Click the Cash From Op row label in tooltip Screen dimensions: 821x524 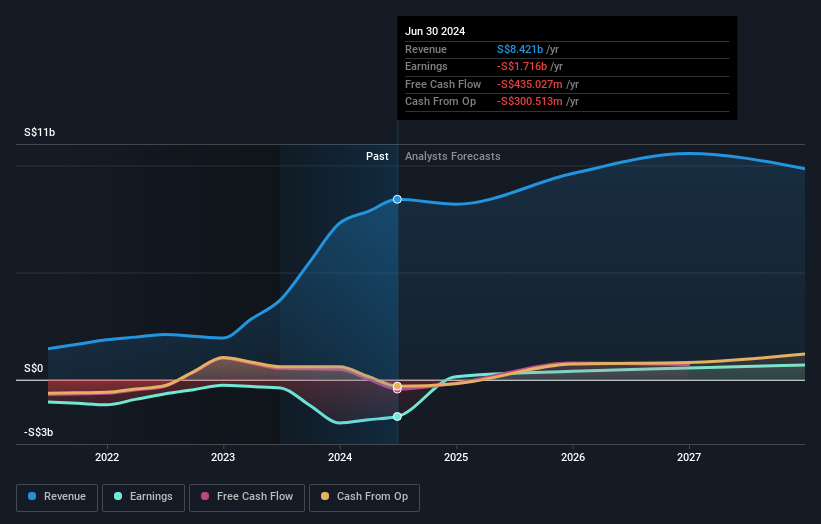(440, 102)
